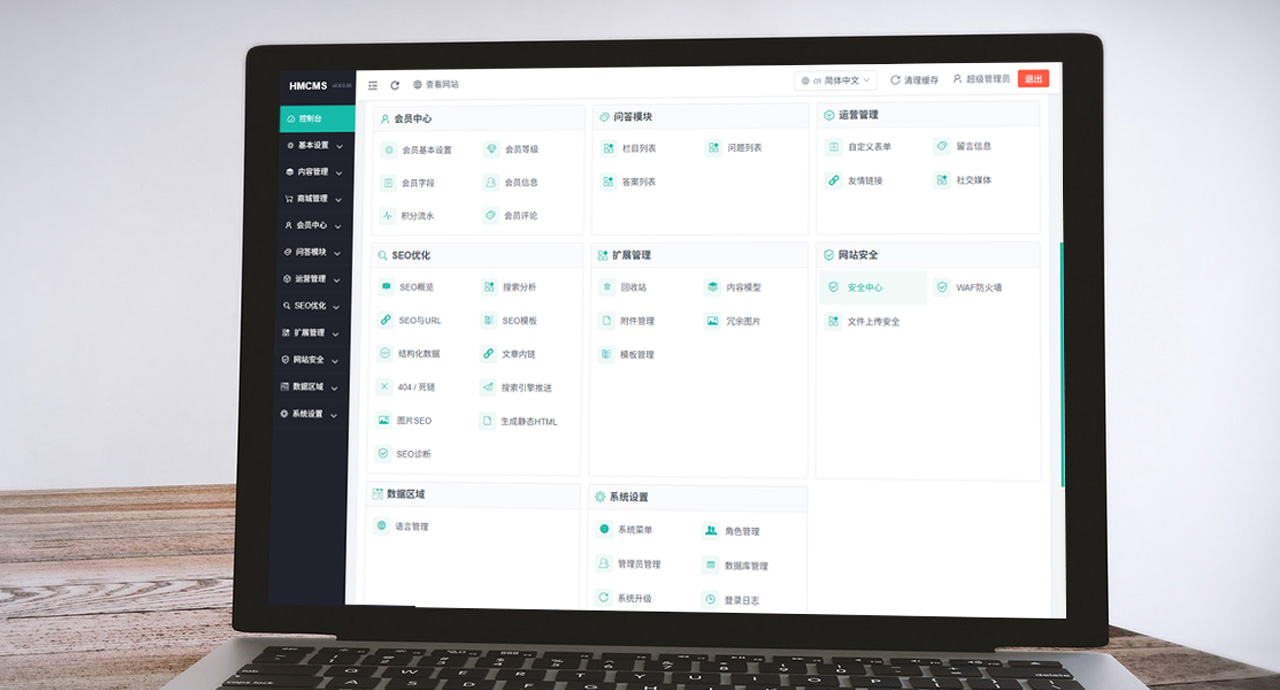Image resolution: width=1280 pixels, height=690 pixels.
Task: Click the 会员信息 person icon
Action: tap(490, 182)
